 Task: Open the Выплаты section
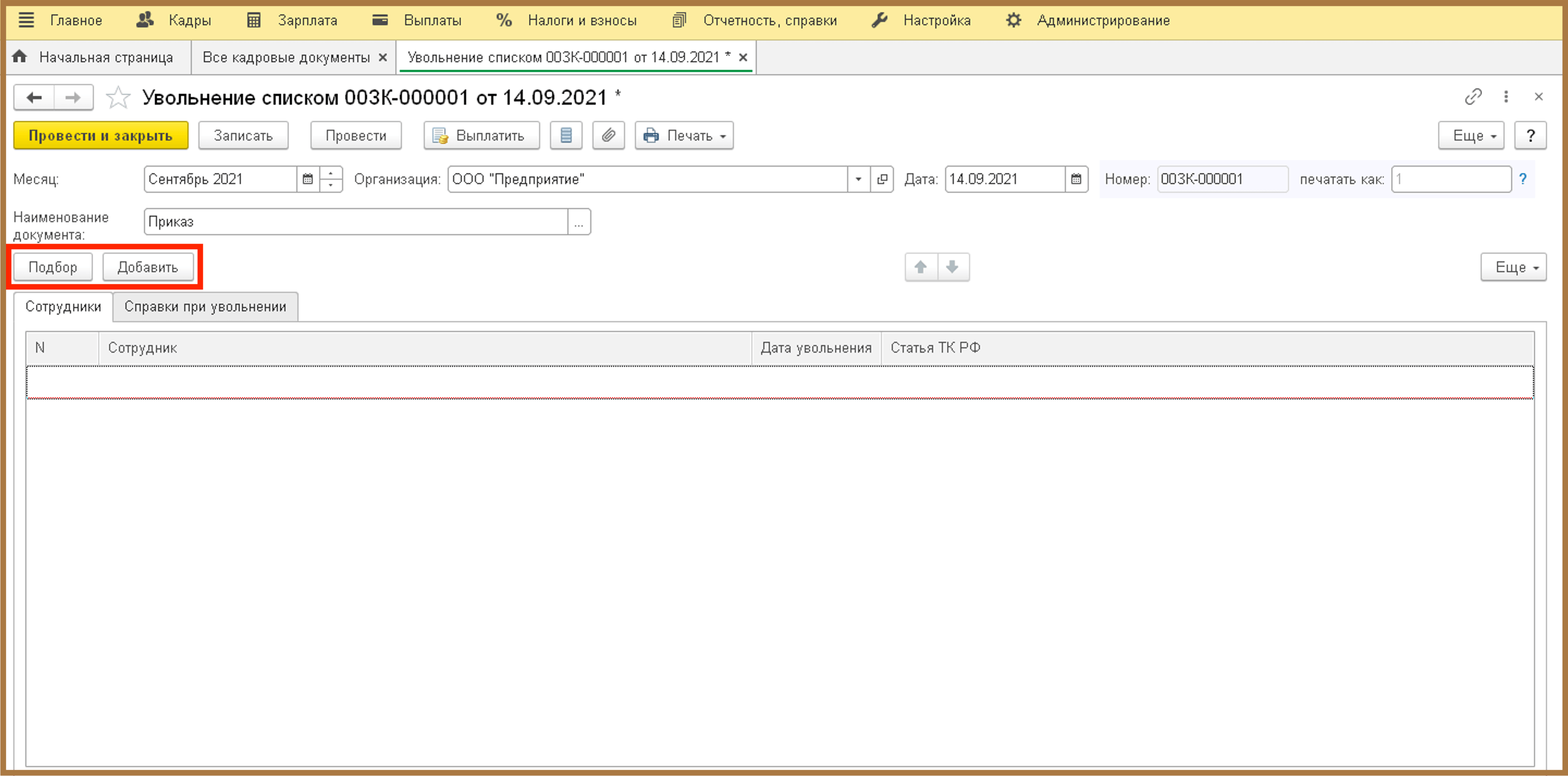417,20
